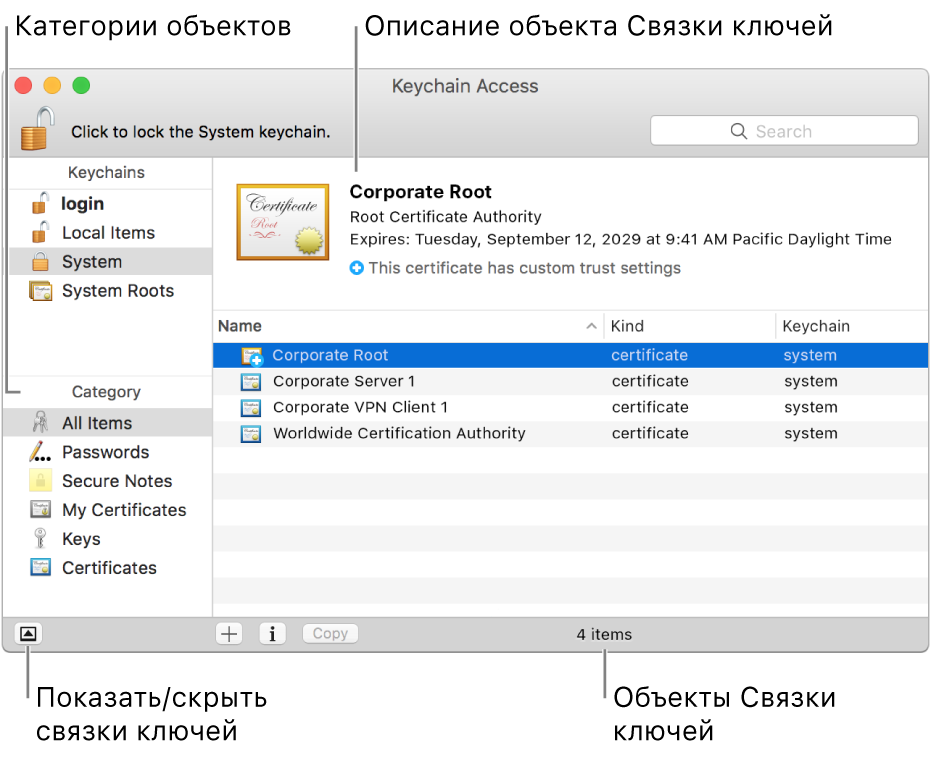Click the padlock icon to lock System keychain
The image size is (931, 758).
37,128
